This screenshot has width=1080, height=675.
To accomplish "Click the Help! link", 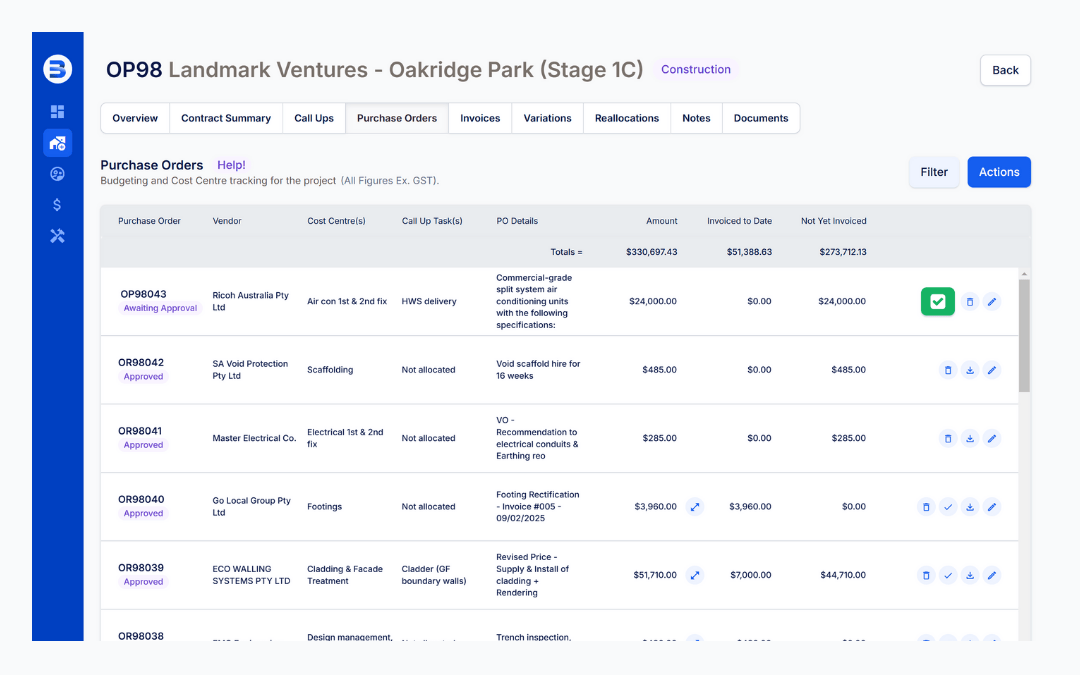I will pyautogui.click(x=231, y=165).
